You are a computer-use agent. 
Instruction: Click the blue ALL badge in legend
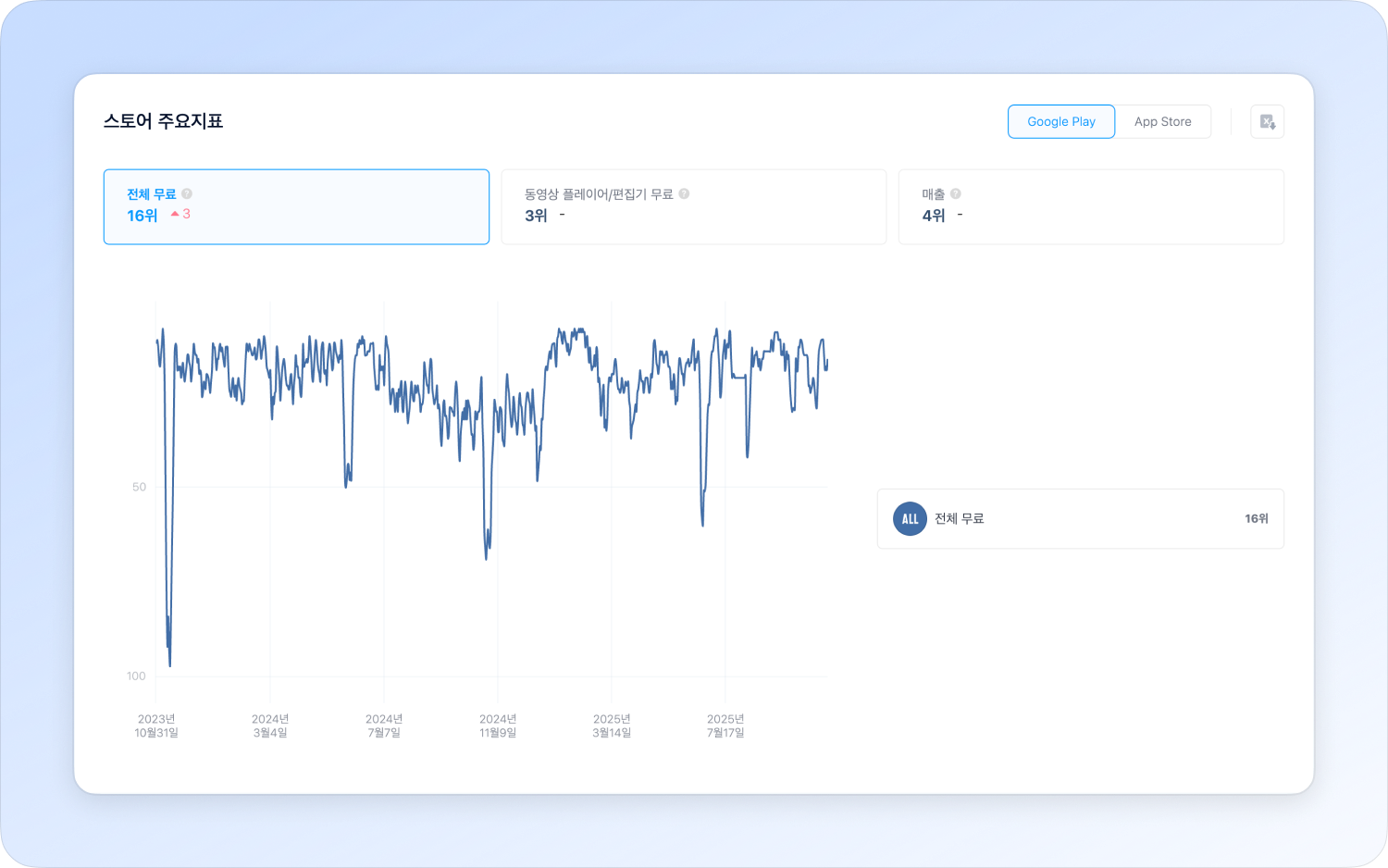pyautogui.click(x=910, y=519)
